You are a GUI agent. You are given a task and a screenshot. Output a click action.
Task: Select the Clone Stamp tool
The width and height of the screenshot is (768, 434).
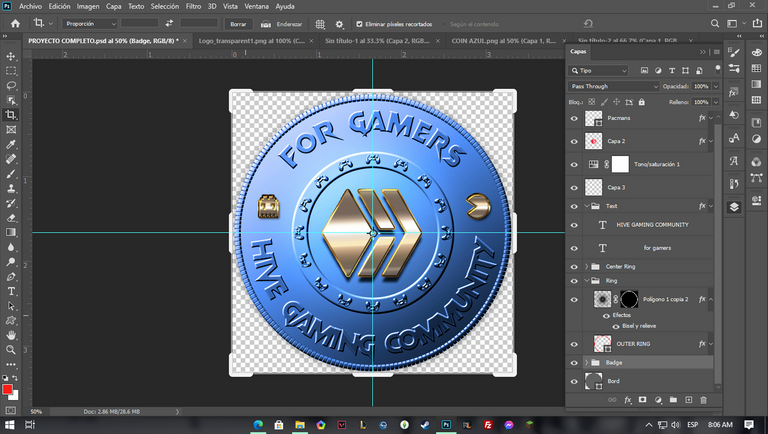click(11, 189)
